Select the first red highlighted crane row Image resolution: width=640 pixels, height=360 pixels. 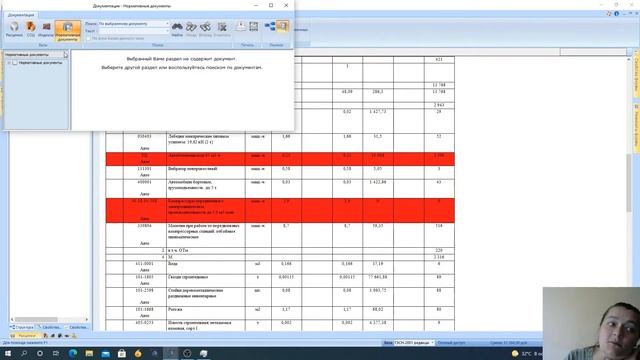click(280, 159)
